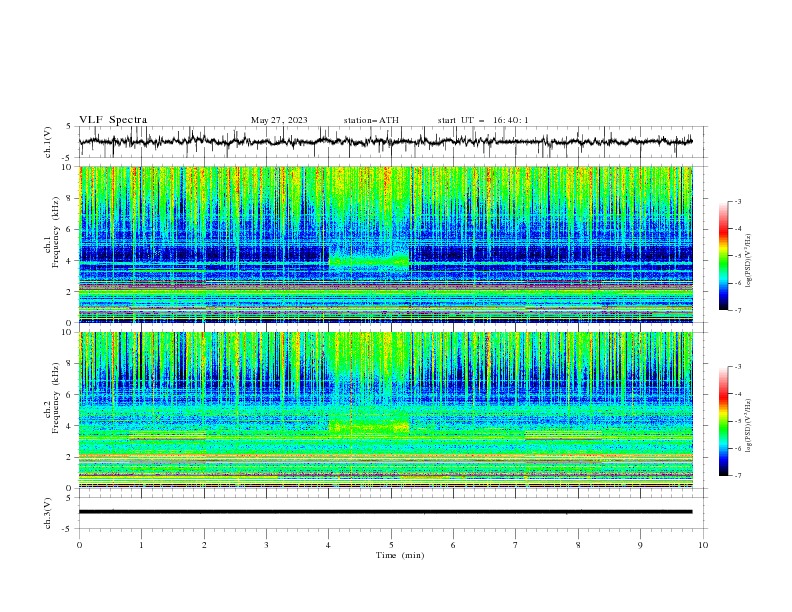The width and height of the screenshot is (792, 612).
Task: Click the time axis tick label '5'
Action: coord(391,545)
